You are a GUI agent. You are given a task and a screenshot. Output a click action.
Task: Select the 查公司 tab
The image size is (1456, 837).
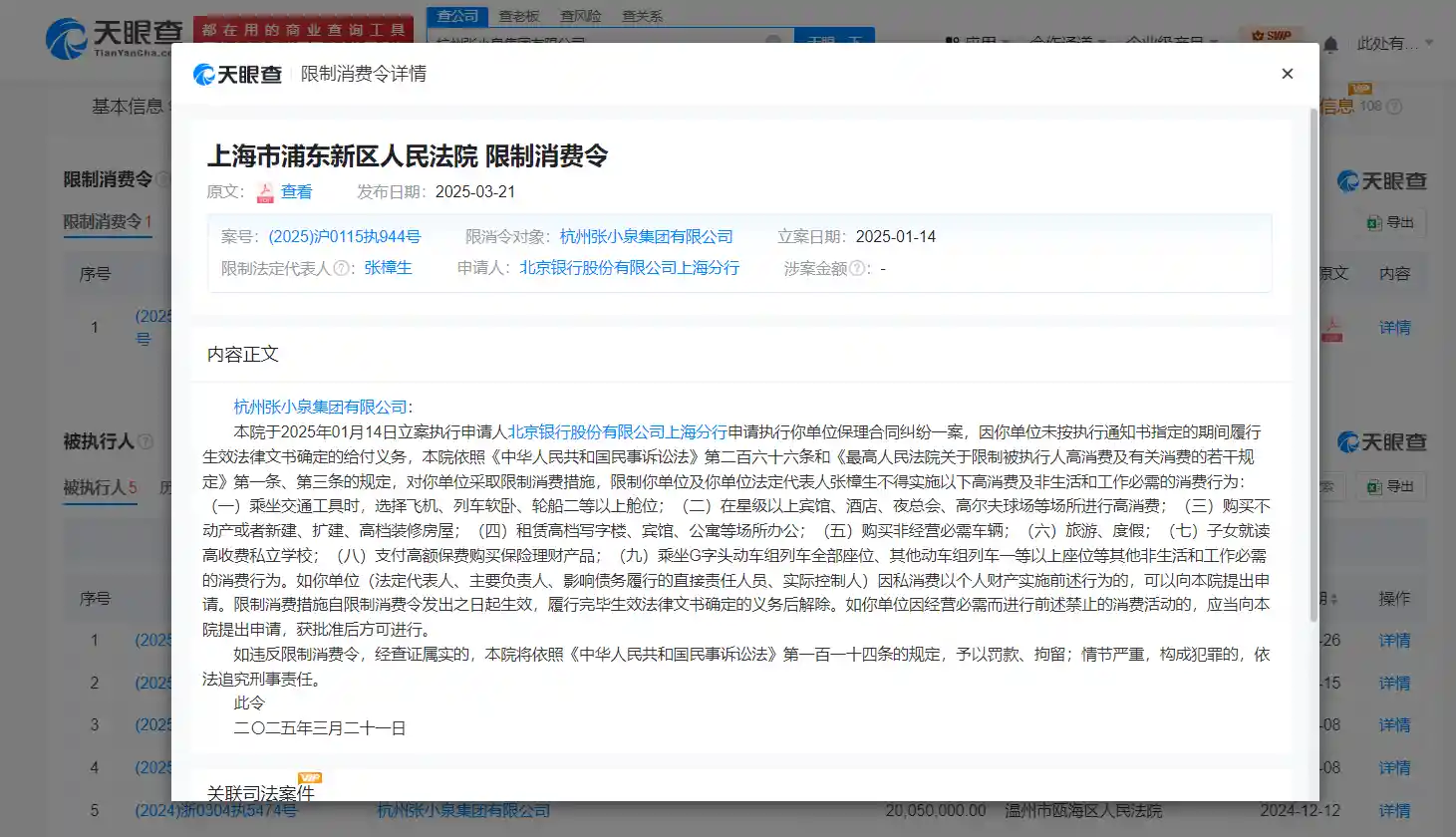click(x=455, y=15)
